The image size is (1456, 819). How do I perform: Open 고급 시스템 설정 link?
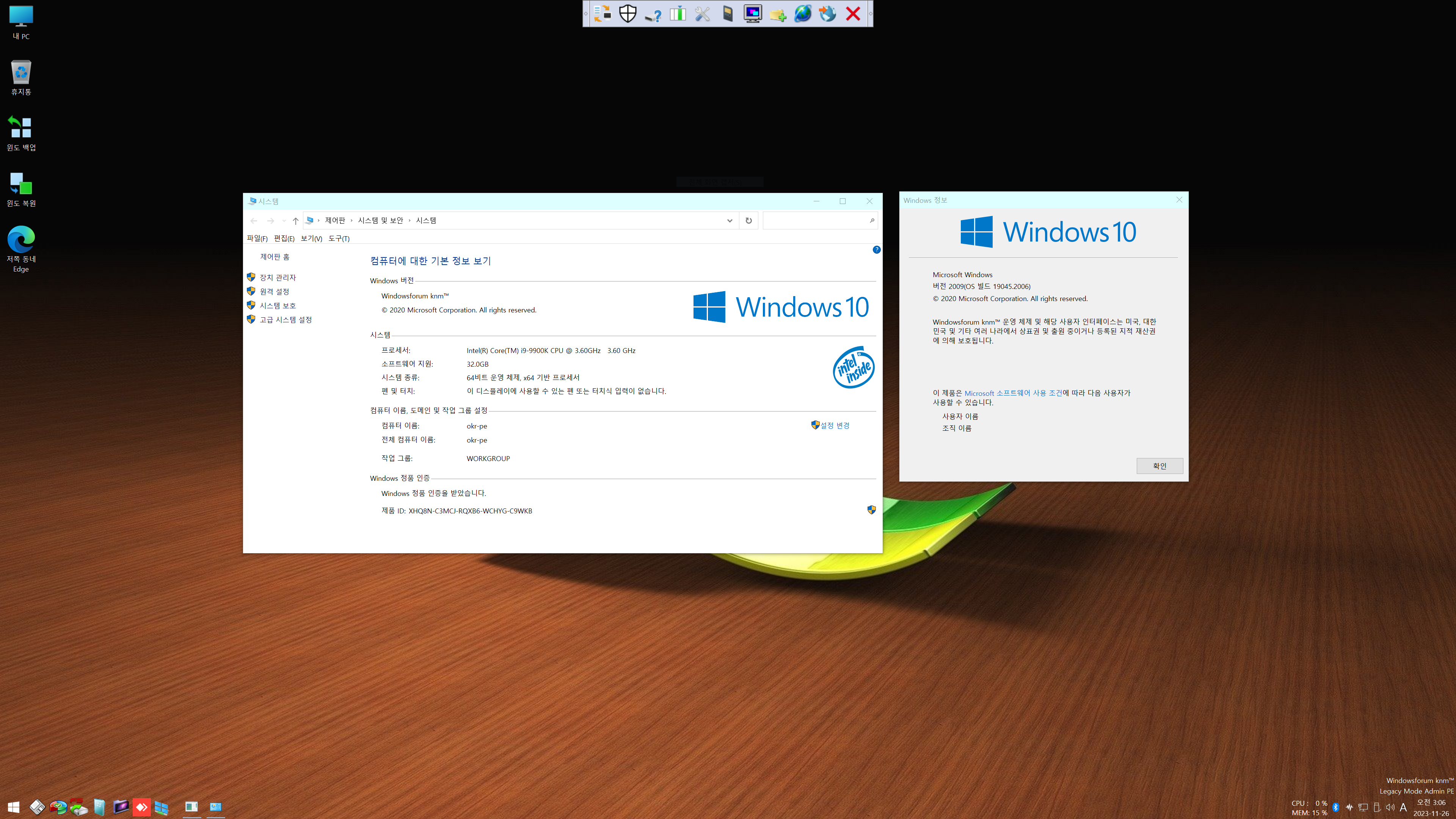pyautogui.click(x=286, y=320)
